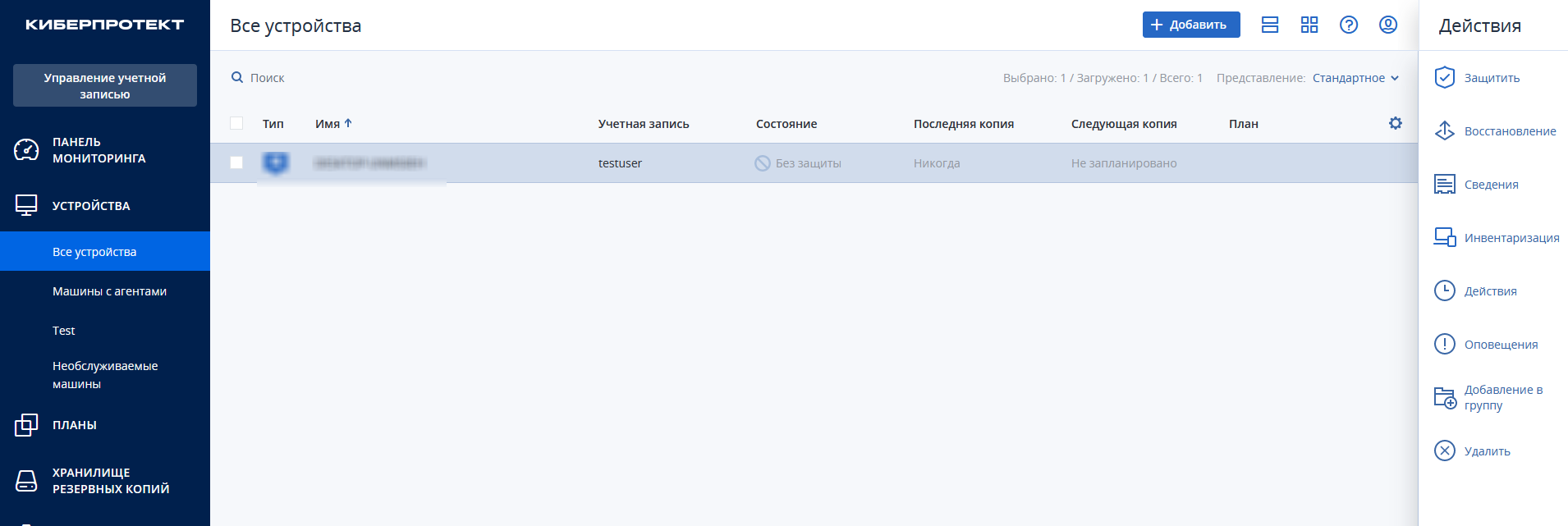Click the Защитить shield icon
The width and height of the screenshot is (1568, 526).
1445,77
